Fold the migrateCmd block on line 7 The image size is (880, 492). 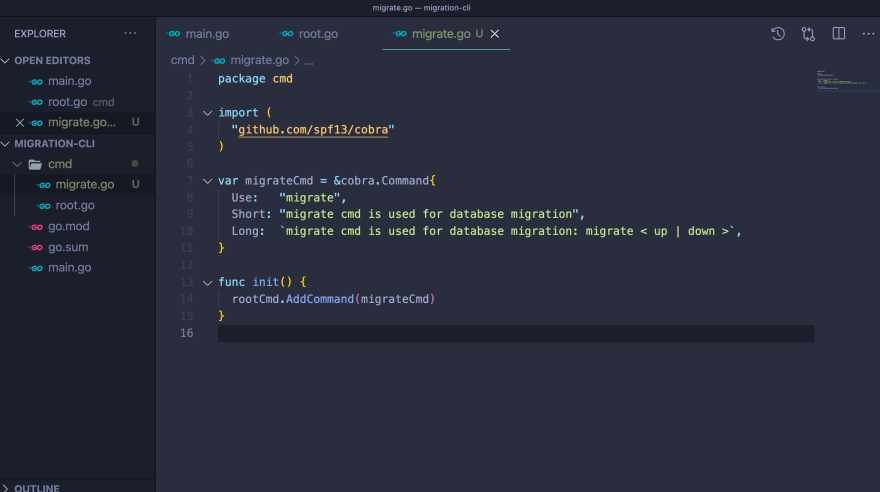point(207,181)
